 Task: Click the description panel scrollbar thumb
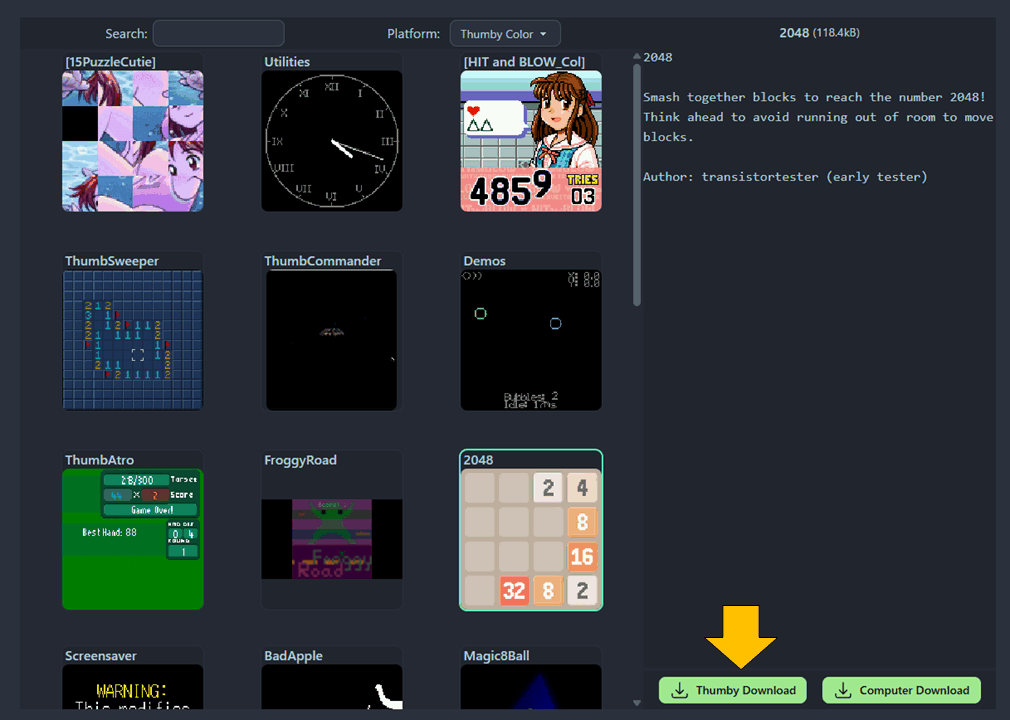tap(636, 185)
